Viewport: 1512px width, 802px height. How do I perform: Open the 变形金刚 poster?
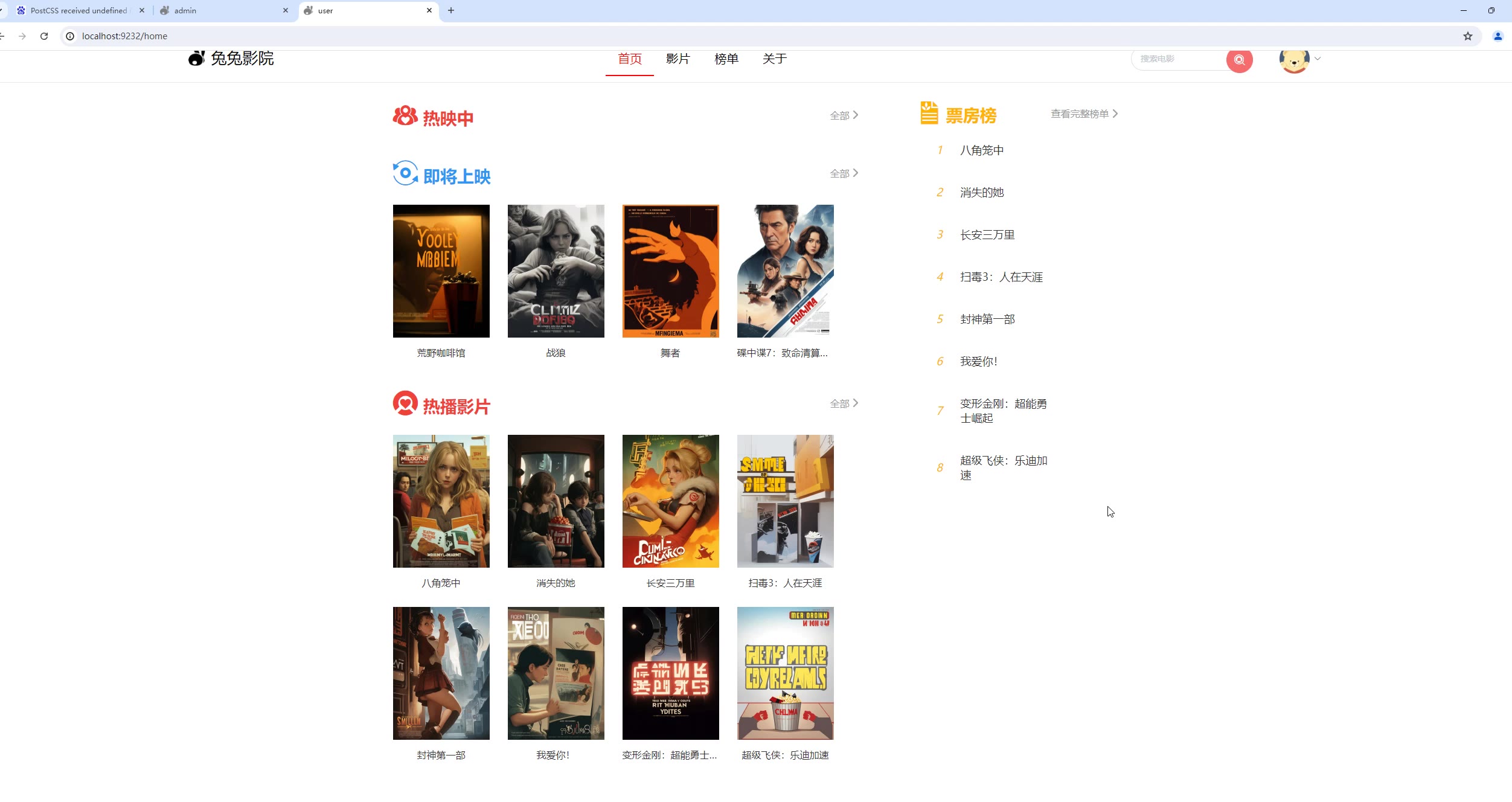tap(671, 673)
